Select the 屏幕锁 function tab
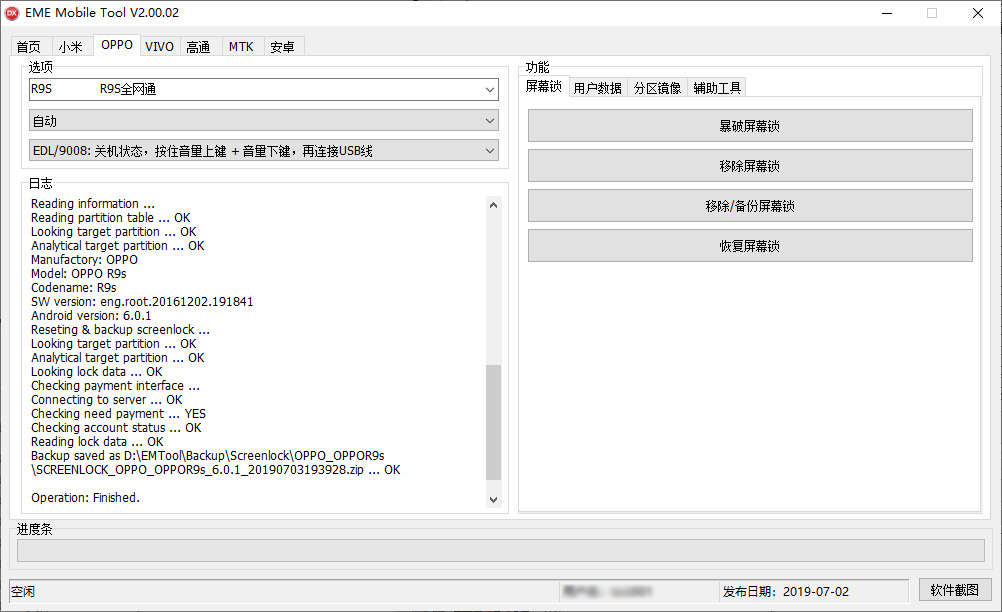 (x=544, y=86)
